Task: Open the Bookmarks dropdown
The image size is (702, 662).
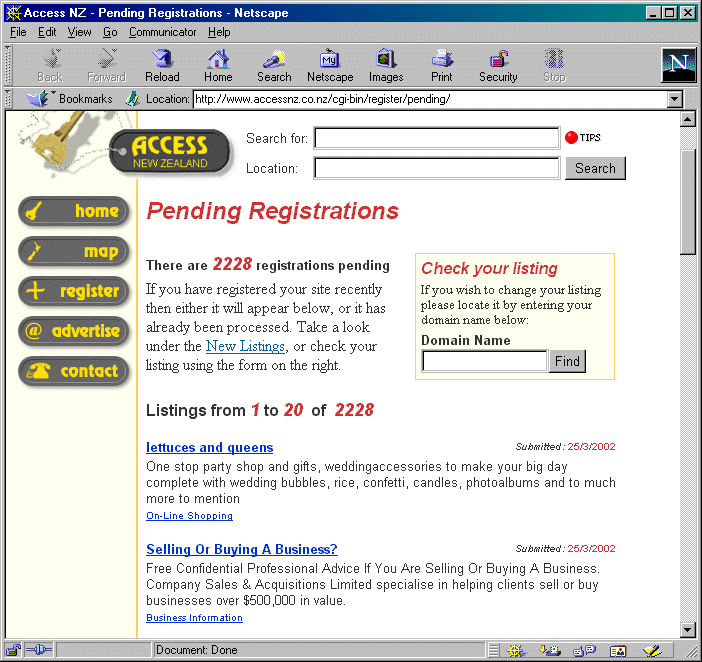Action: click(x=70, y=99)
